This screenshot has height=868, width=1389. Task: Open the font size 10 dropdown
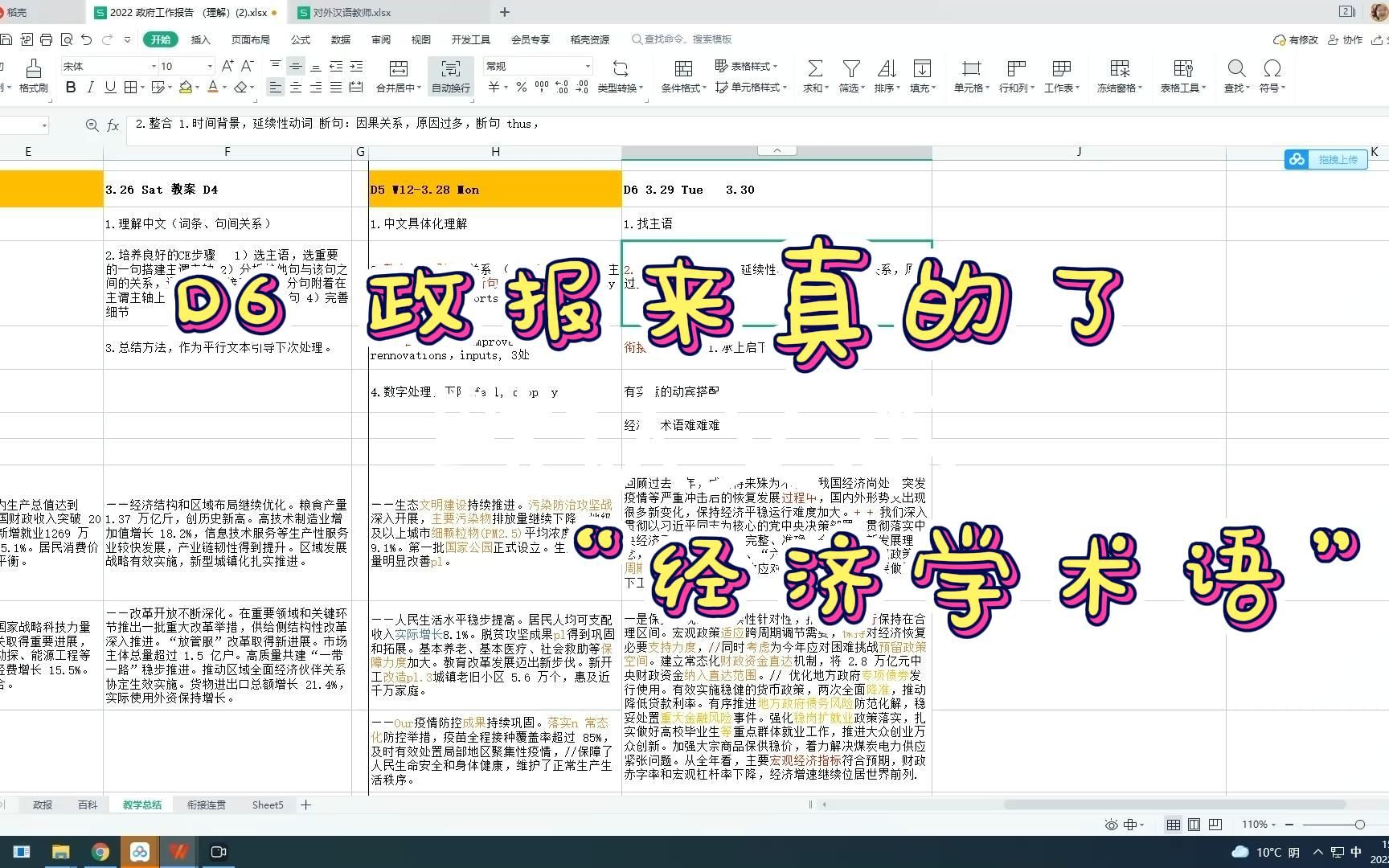coord(211,66)
